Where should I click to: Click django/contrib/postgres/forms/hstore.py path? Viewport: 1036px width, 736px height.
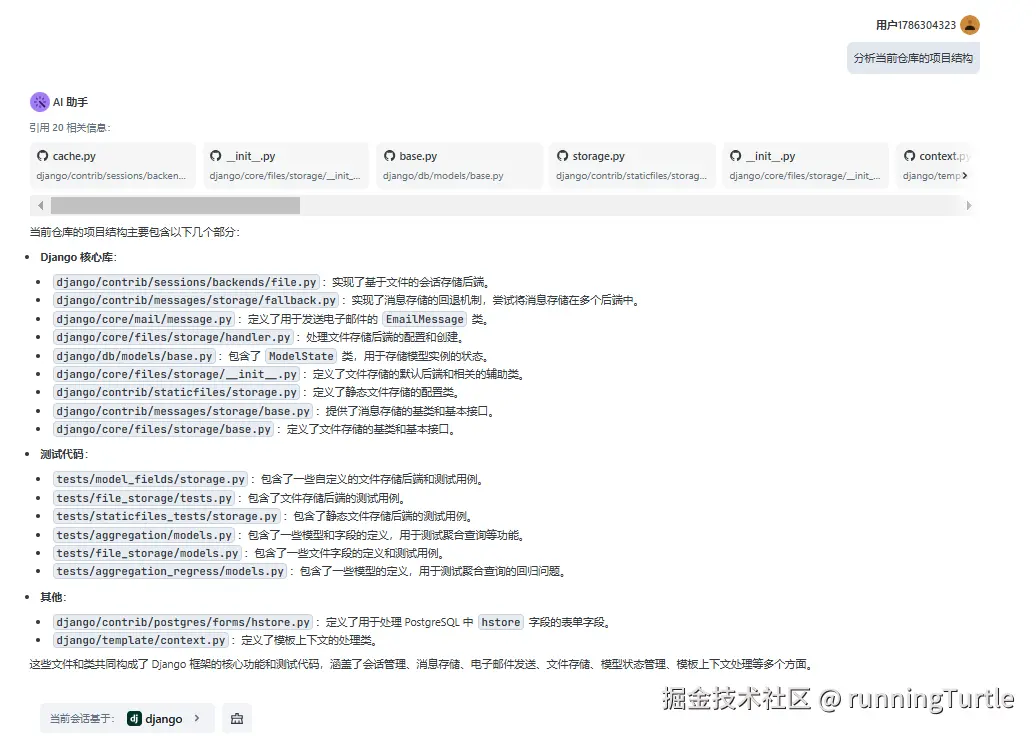pos(183,622)
